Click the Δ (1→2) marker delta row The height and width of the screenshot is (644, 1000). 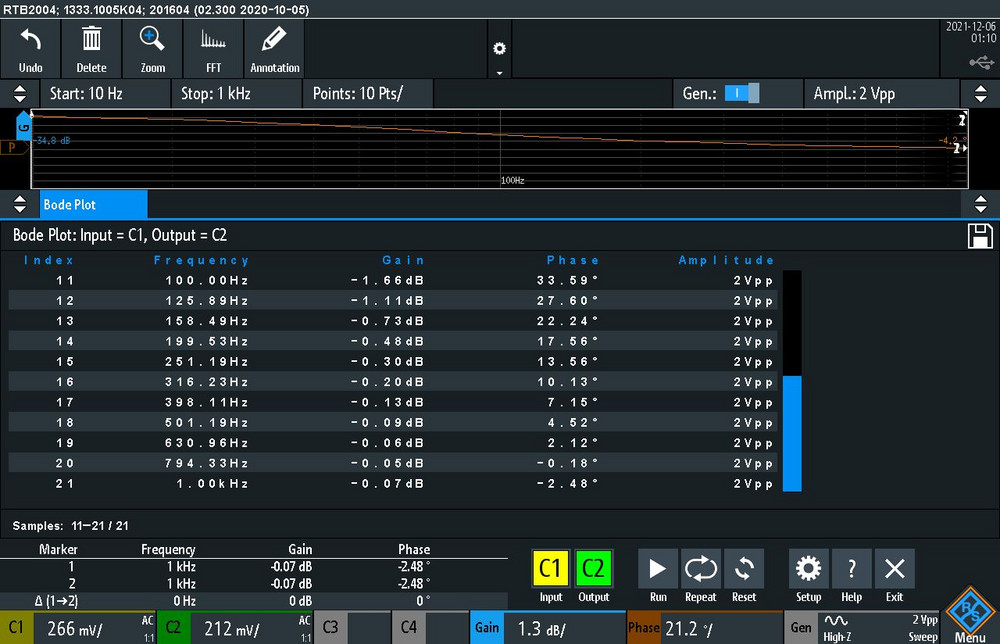(254, 601)
